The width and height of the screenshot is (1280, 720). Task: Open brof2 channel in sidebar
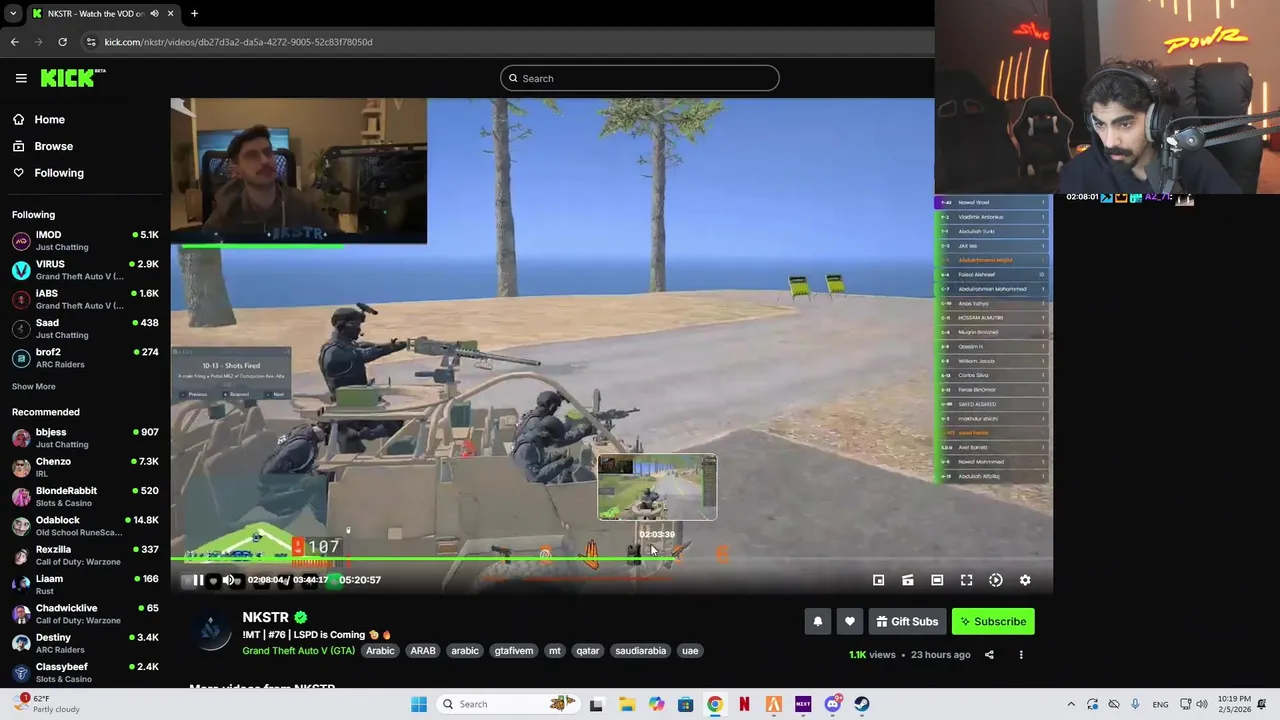click(x=85, y=358)
